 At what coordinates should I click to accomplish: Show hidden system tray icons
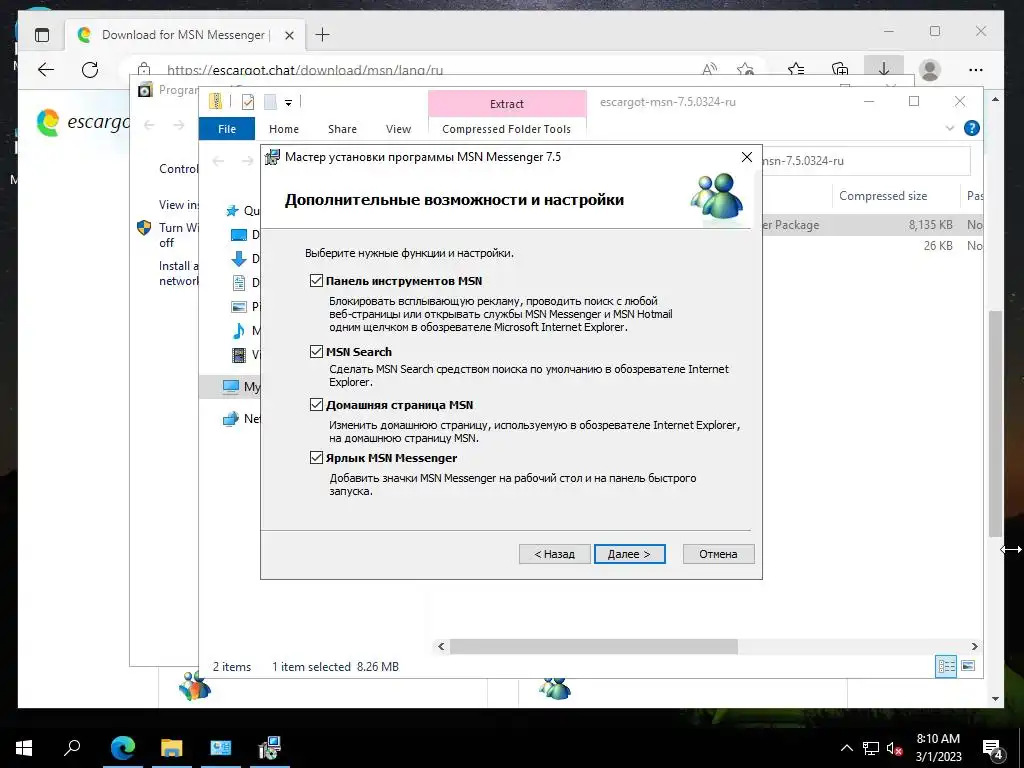[x=846, y=748]
